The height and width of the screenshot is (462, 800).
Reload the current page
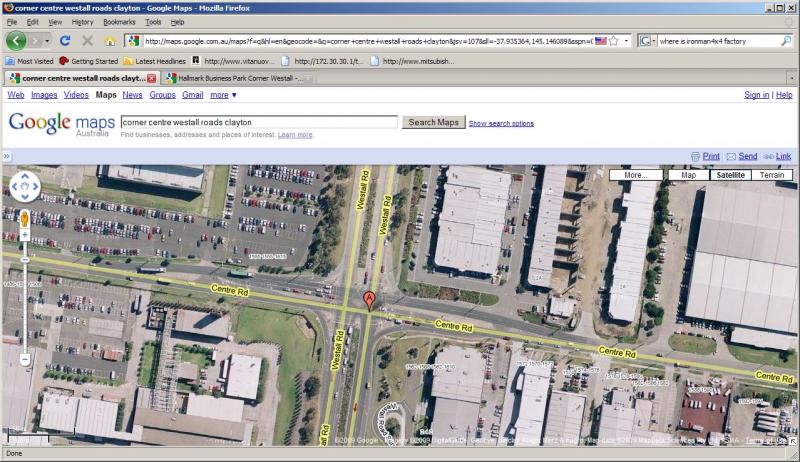coord(64,41)
